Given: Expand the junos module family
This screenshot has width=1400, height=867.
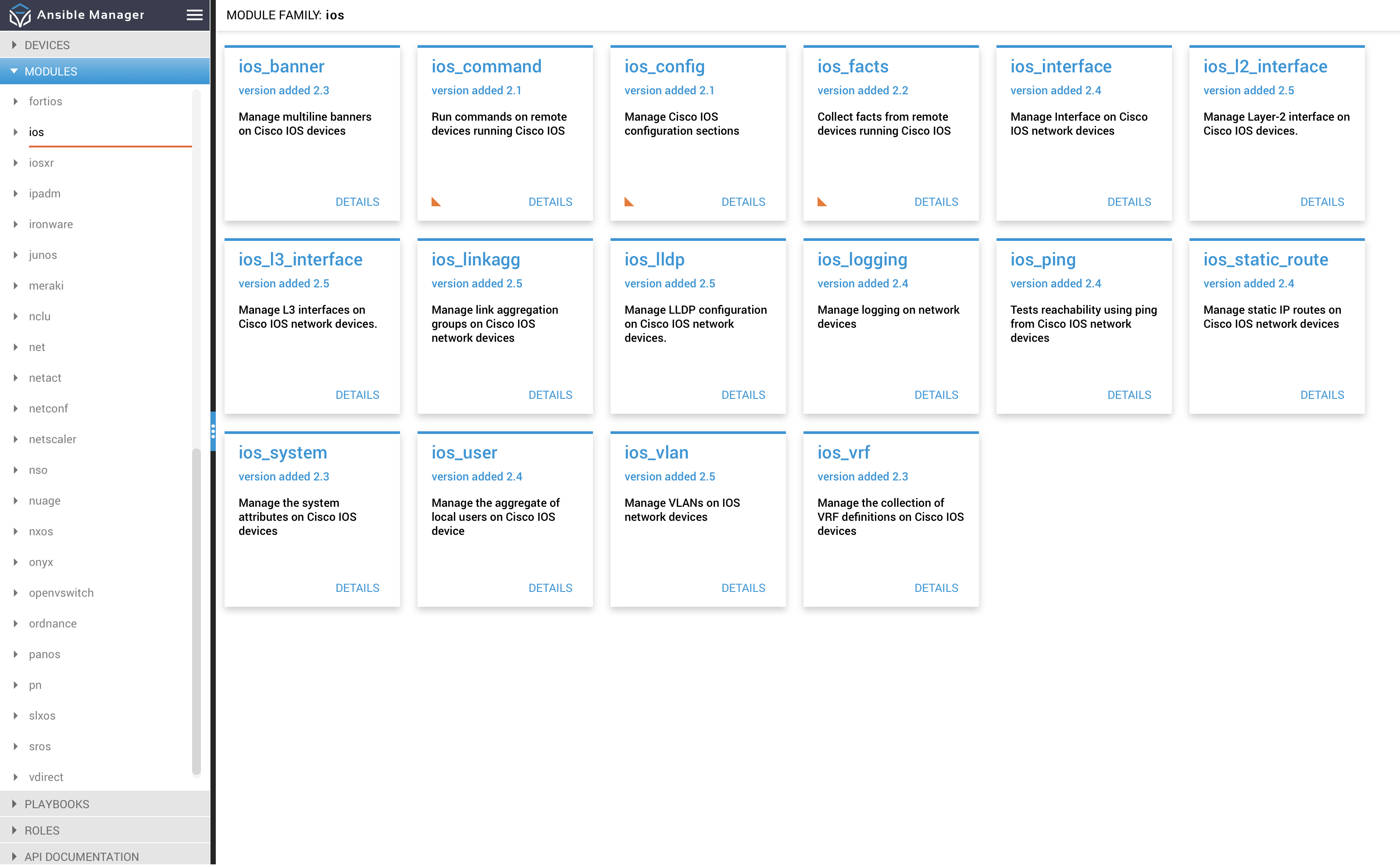Looking at the screenshot, I should (x=43, y=254).
